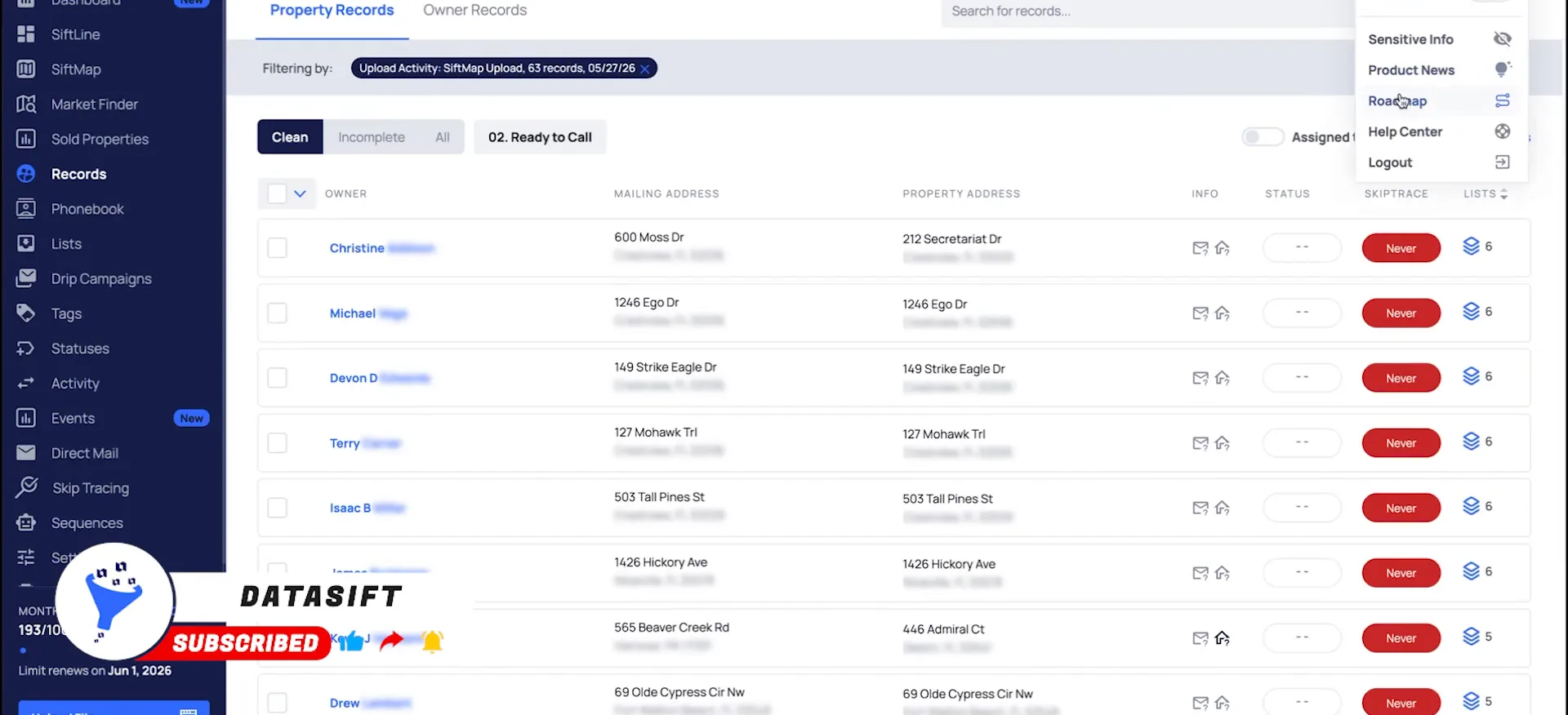The image size is (1568, 715).
Task: Open Direct Mail envelope icon
Action: pos(26,453)
